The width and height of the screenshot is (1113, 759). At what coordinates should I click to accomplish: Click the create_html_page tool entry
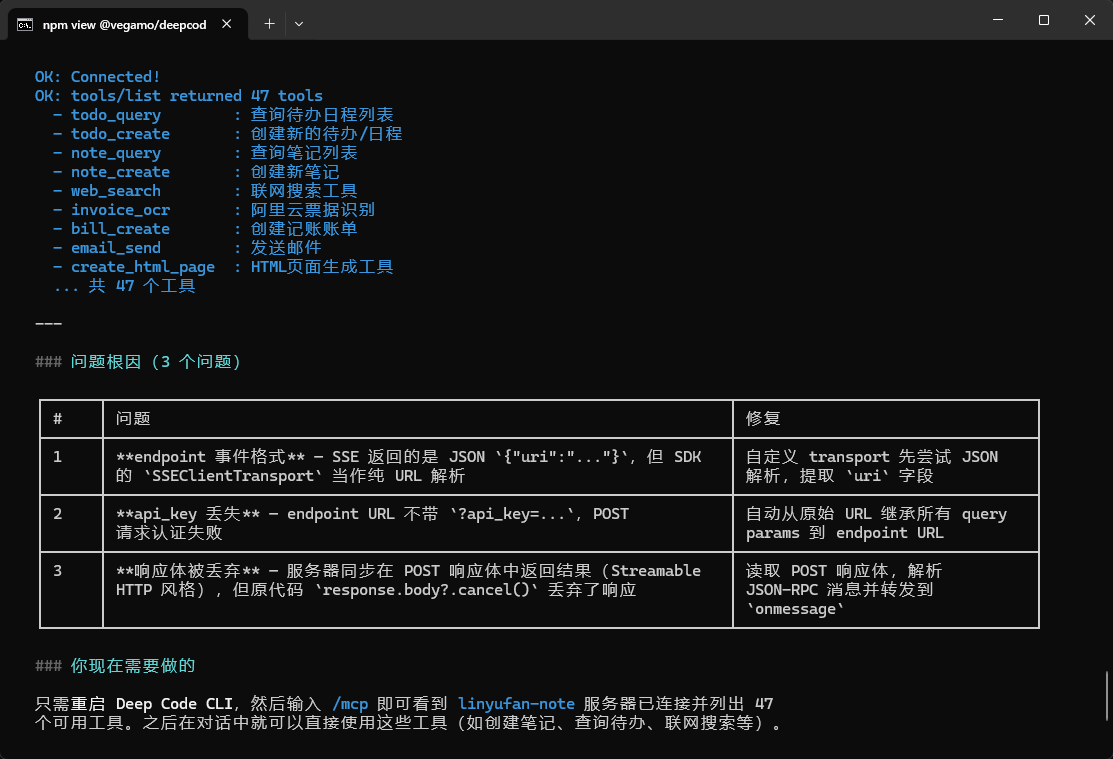[143, 267]
